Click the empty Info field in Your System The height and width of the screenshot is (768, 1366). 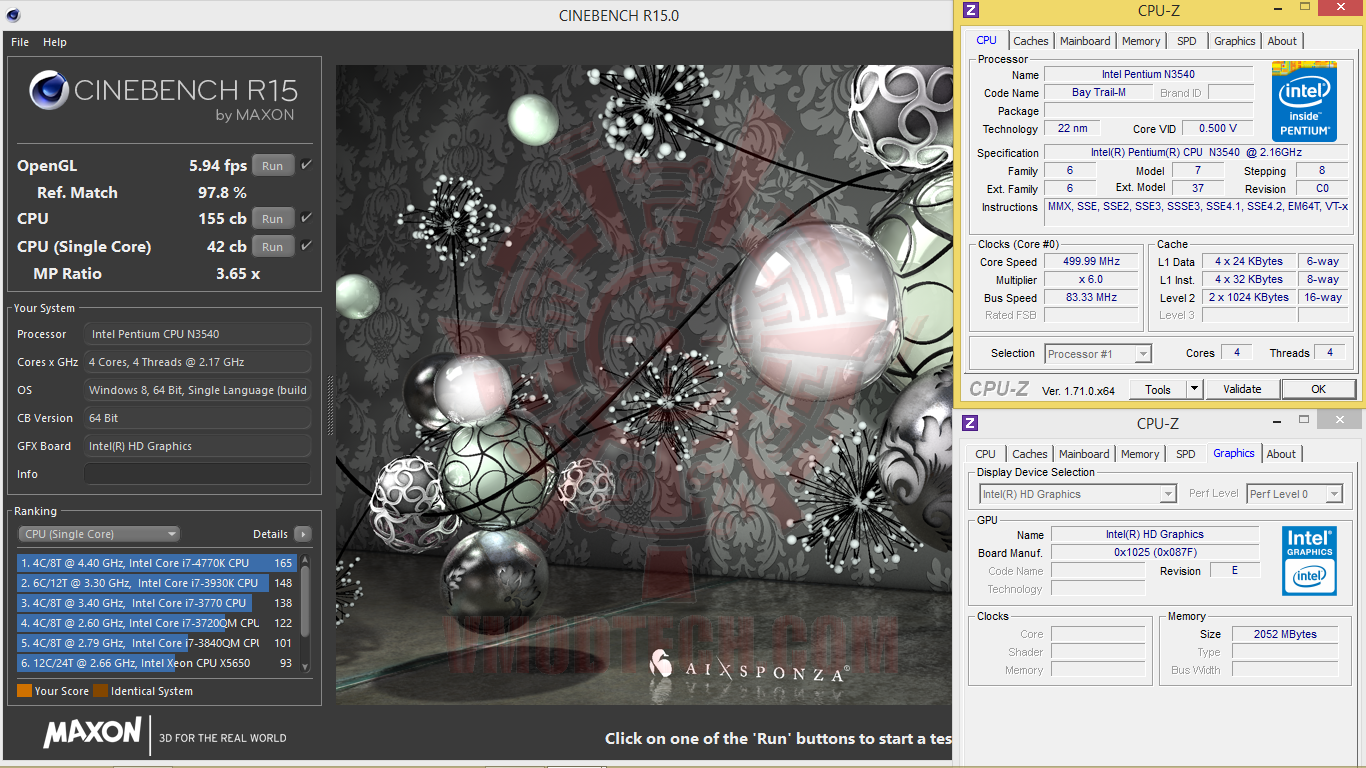point(197,474)
